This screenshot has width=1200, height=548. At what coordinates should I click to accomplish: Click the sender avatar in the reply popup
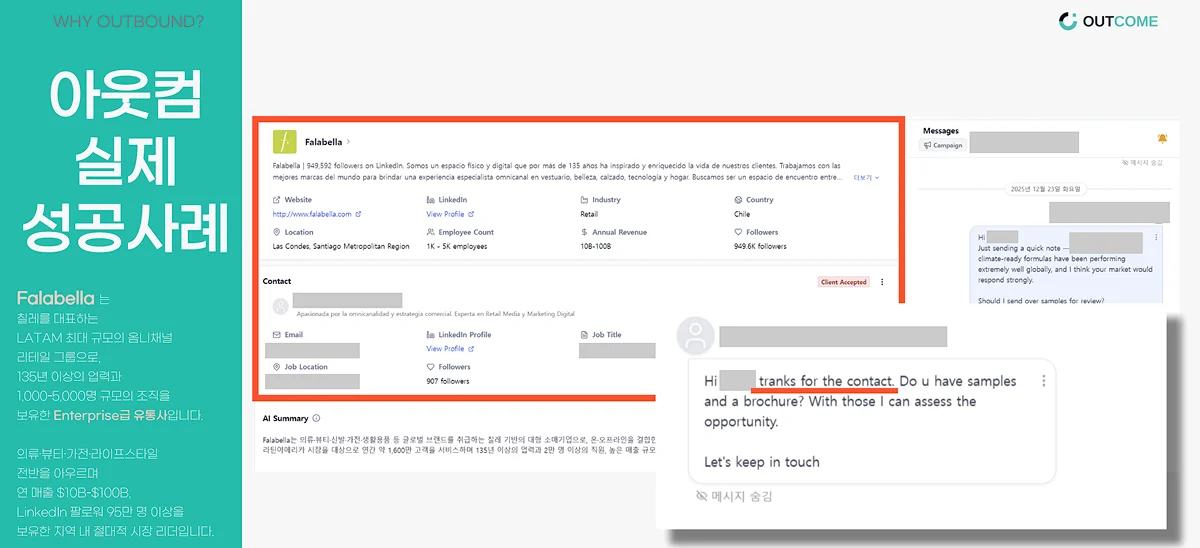click(695, 337)
